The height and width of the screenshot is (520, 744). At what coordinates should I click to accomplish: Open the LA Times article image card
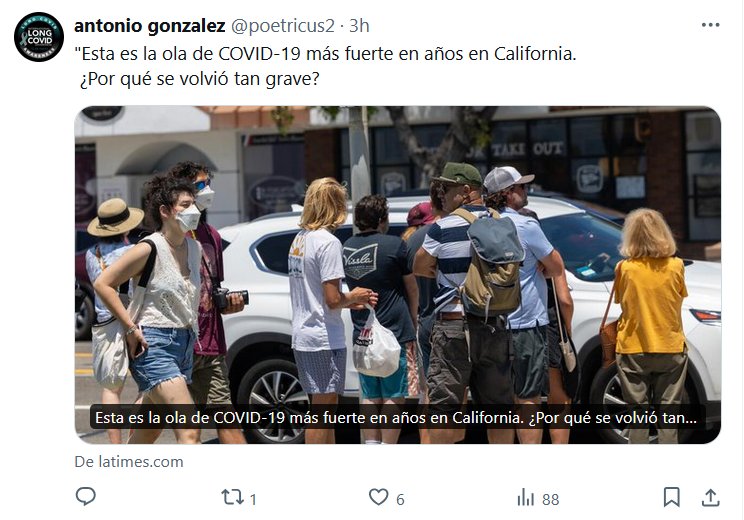click(398, 275)
